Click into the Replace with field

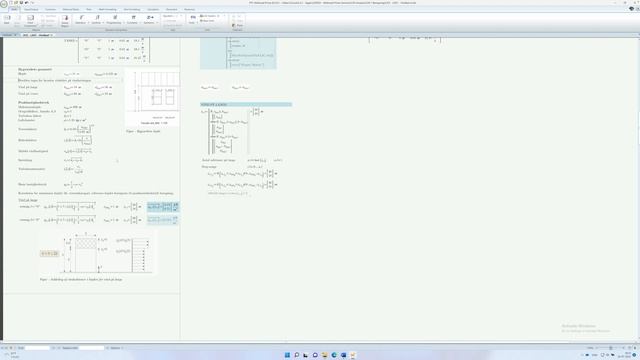click(x=91, y=348)
